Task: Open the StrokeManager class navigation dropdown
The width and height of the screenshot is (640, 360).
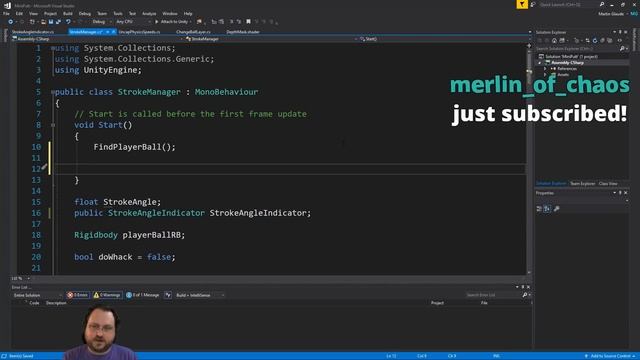Action: coord(271,39)
